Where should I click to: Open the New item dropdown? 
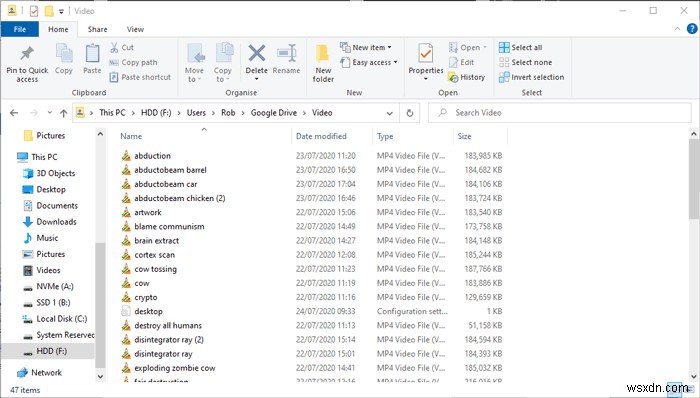click(366, 47)
